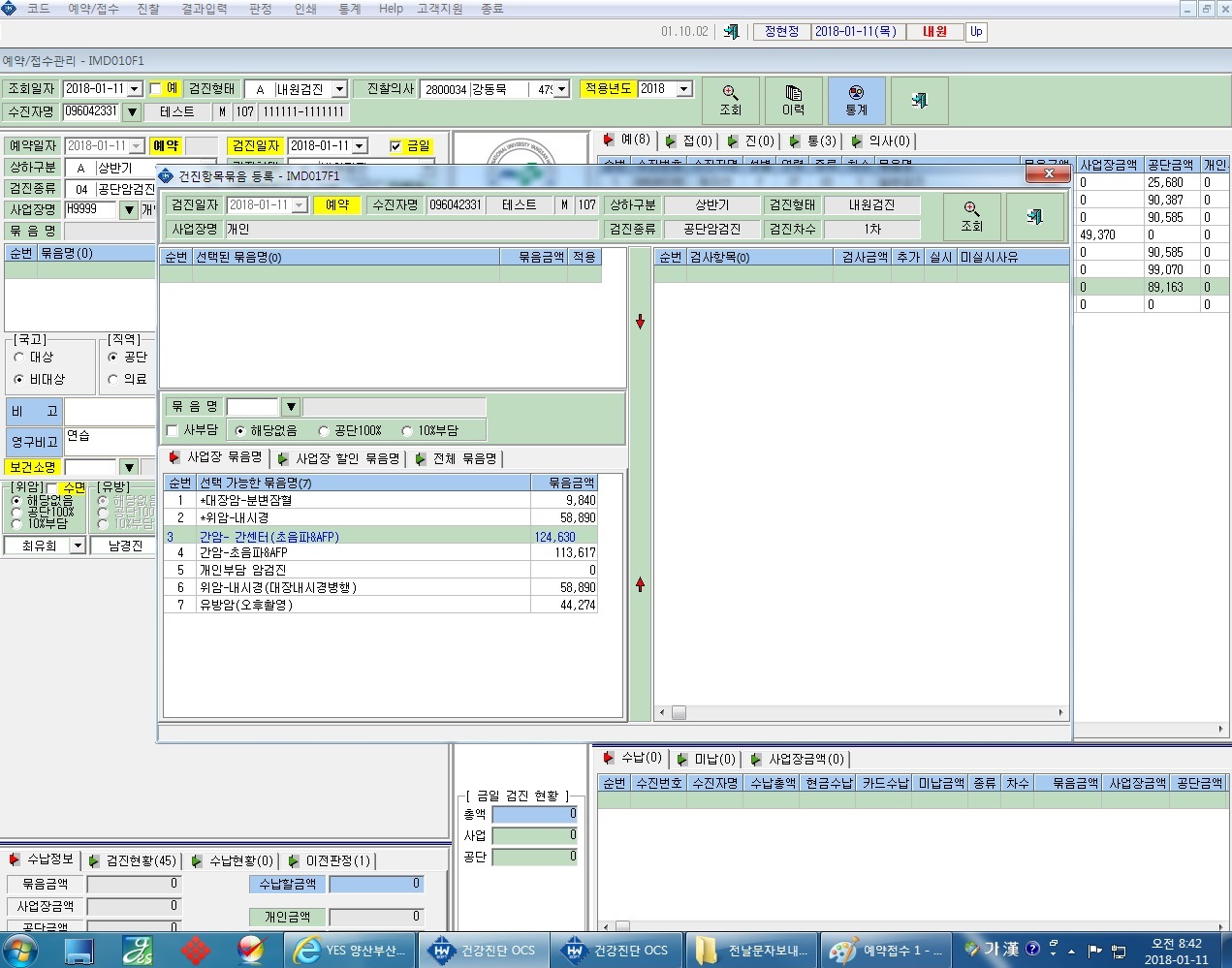Open the 적용년도 2018 dropdown
The height and width of the screenshot is (968, 1232).
point(684,89)
